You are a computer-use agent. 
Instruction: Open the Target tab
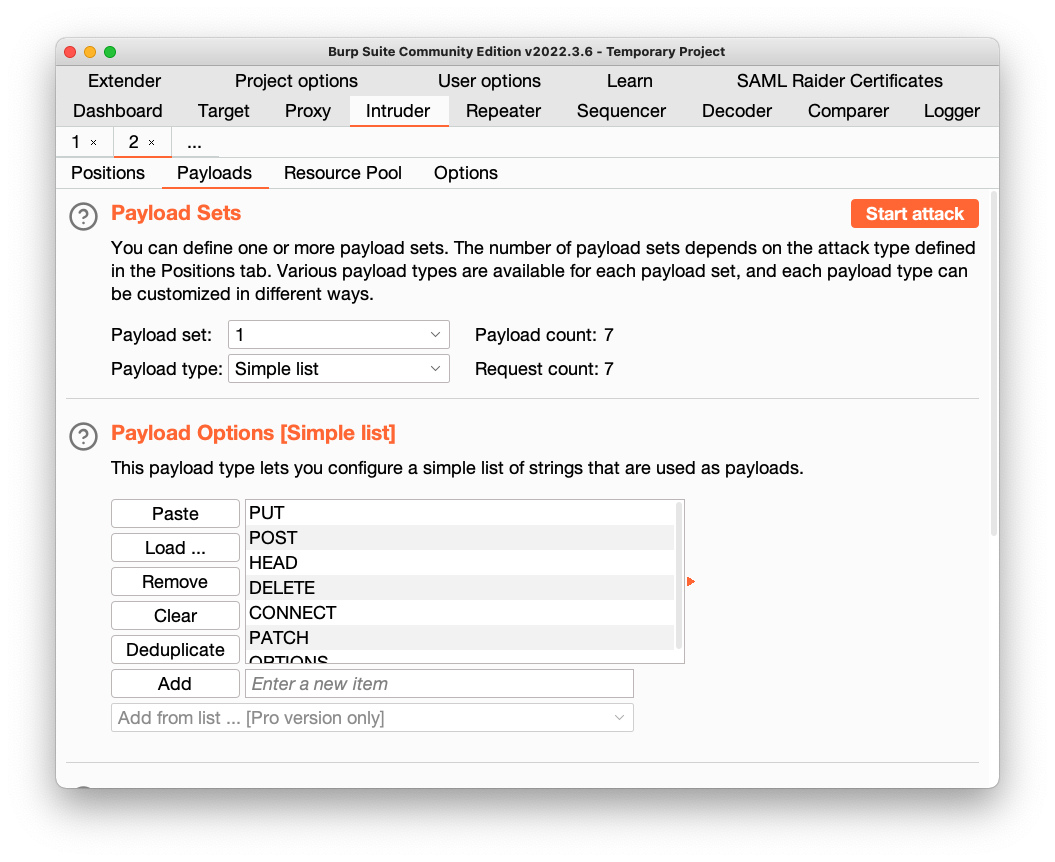(223, 111)
